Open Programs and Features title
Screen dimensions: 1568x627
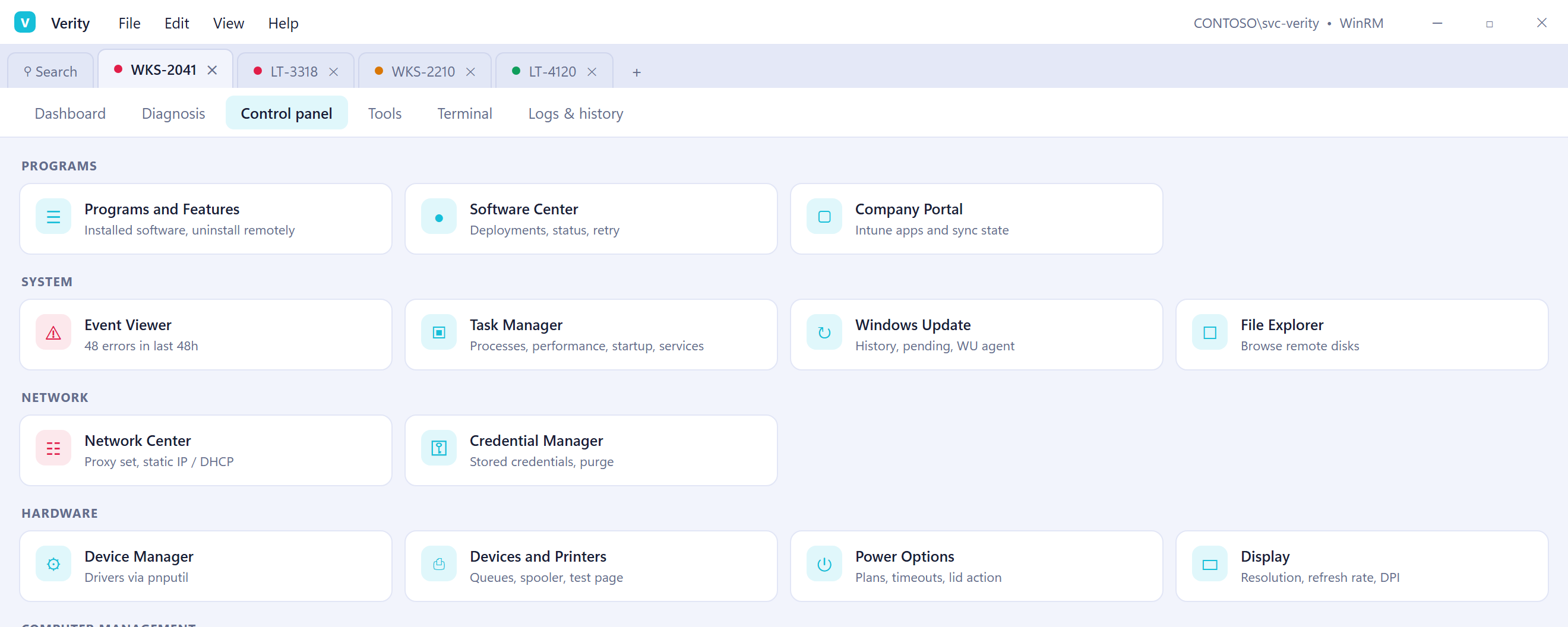(162, 209)
